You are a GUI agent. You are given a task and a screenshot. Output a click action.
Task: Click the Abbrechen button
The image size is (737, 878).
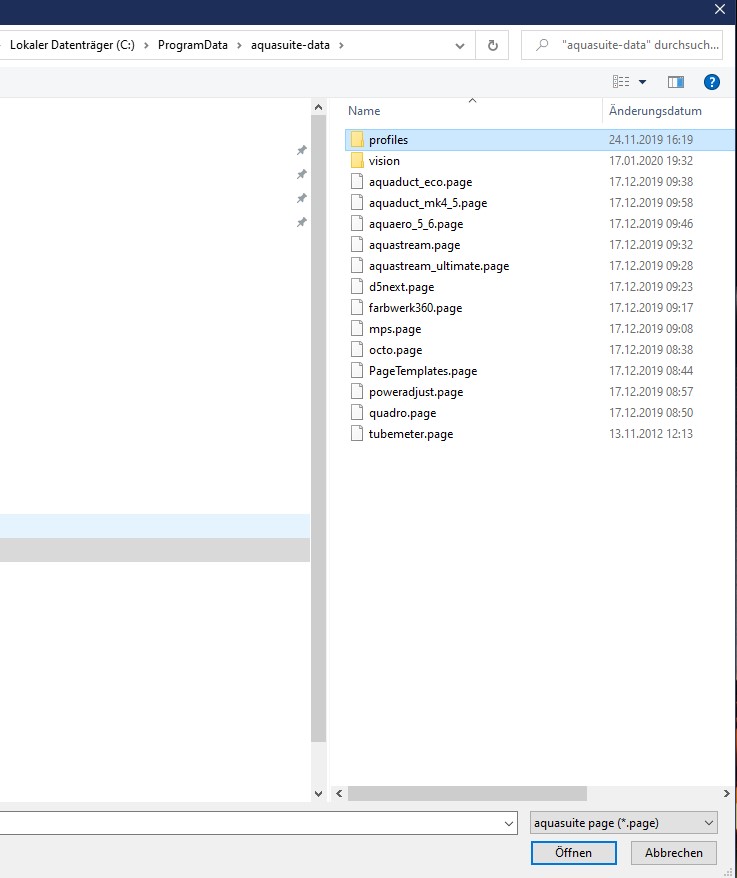click(673, 853)
